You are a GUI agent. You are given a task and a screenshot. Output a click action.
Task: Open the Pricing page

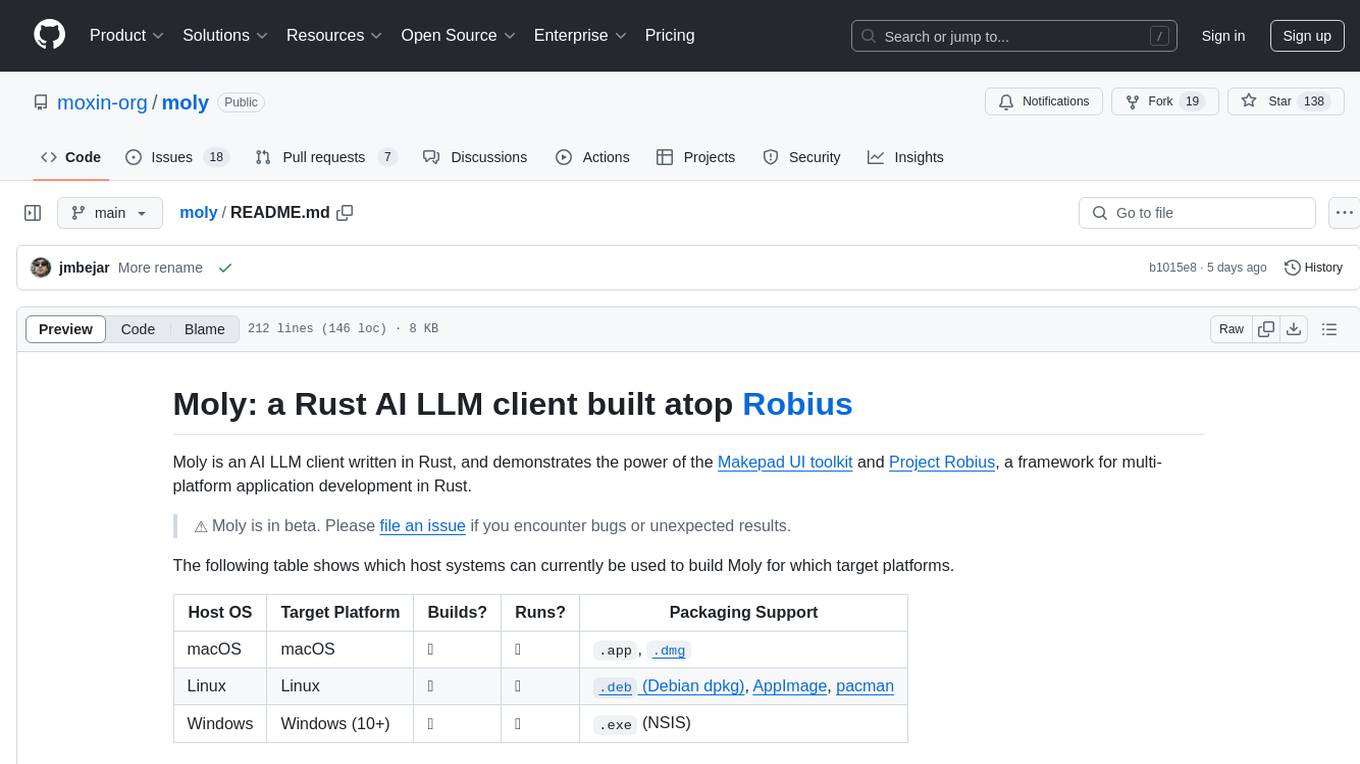coord(670,35)
